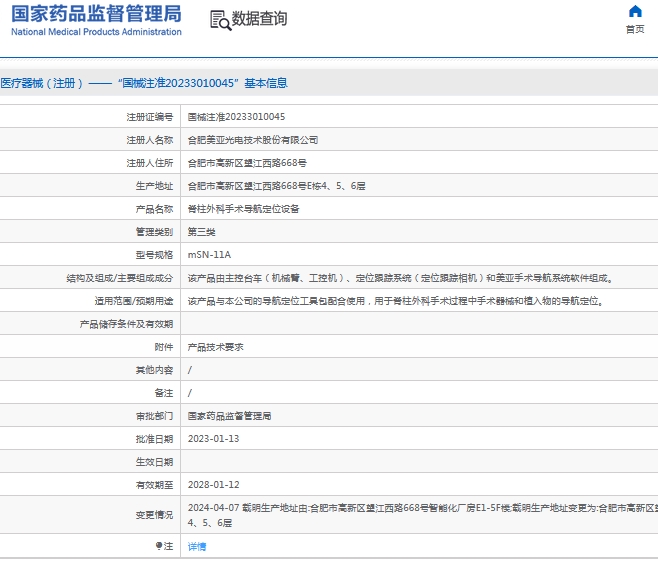Open the 数据查询 search icon
The image size is (658, 562).
tap(220, 21)
